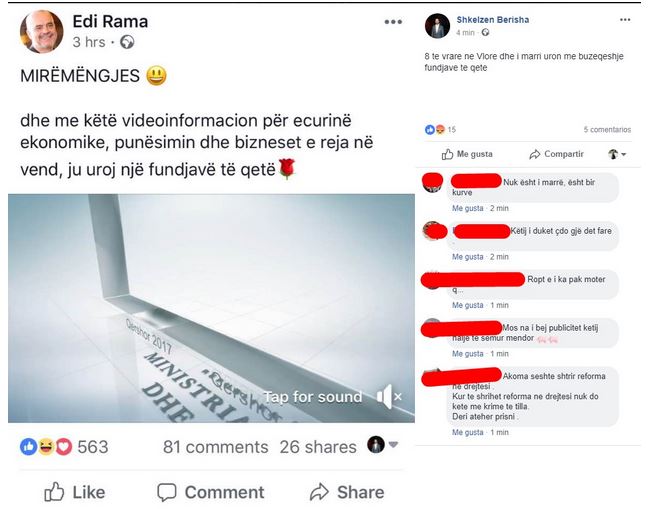Click Compartir on Berisha's post
This screenshot has width=648, height=509.
556,154
